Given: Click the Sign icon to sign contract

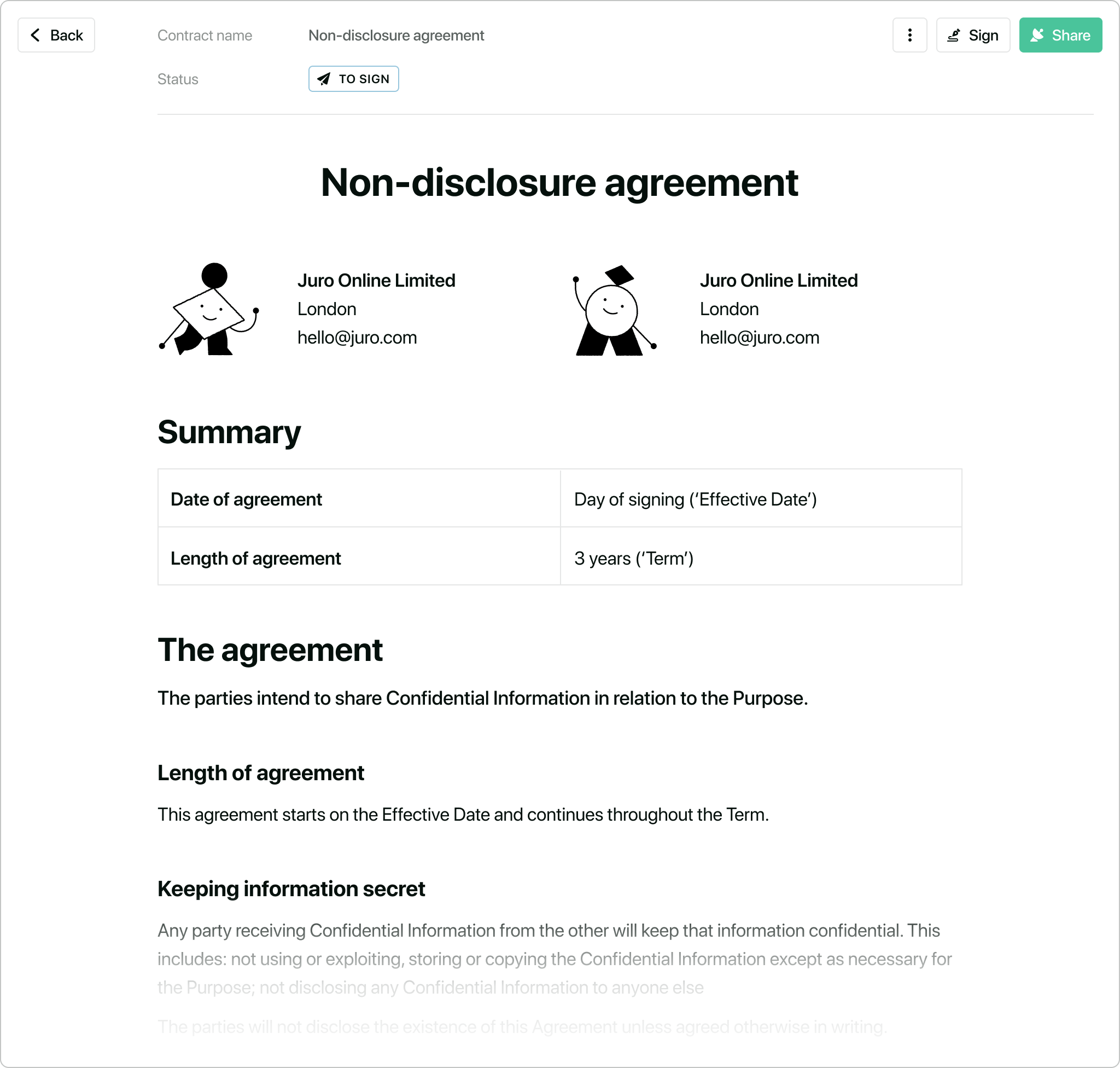Looking at the screenshot, I should 972,36.
